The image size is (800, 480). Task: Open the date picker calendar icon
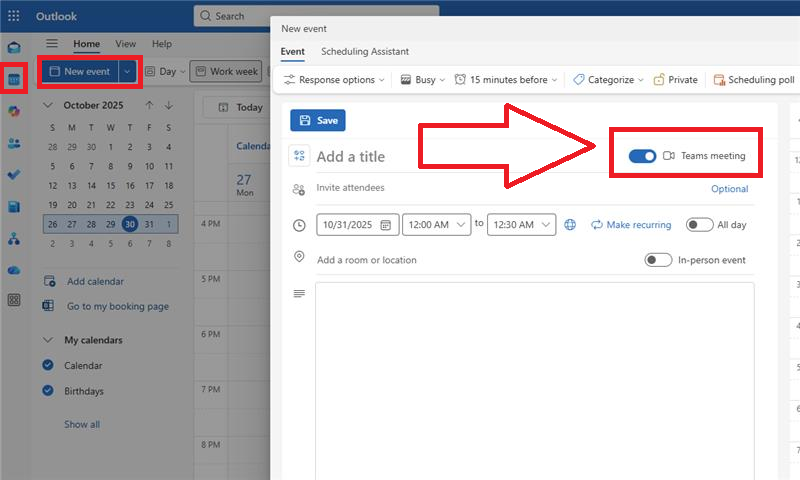(x=386, y=225)
